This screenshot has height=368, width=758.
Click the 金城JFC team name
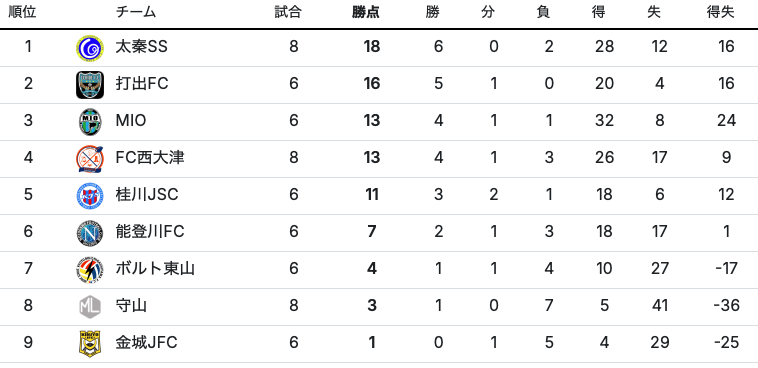(146, 343)
